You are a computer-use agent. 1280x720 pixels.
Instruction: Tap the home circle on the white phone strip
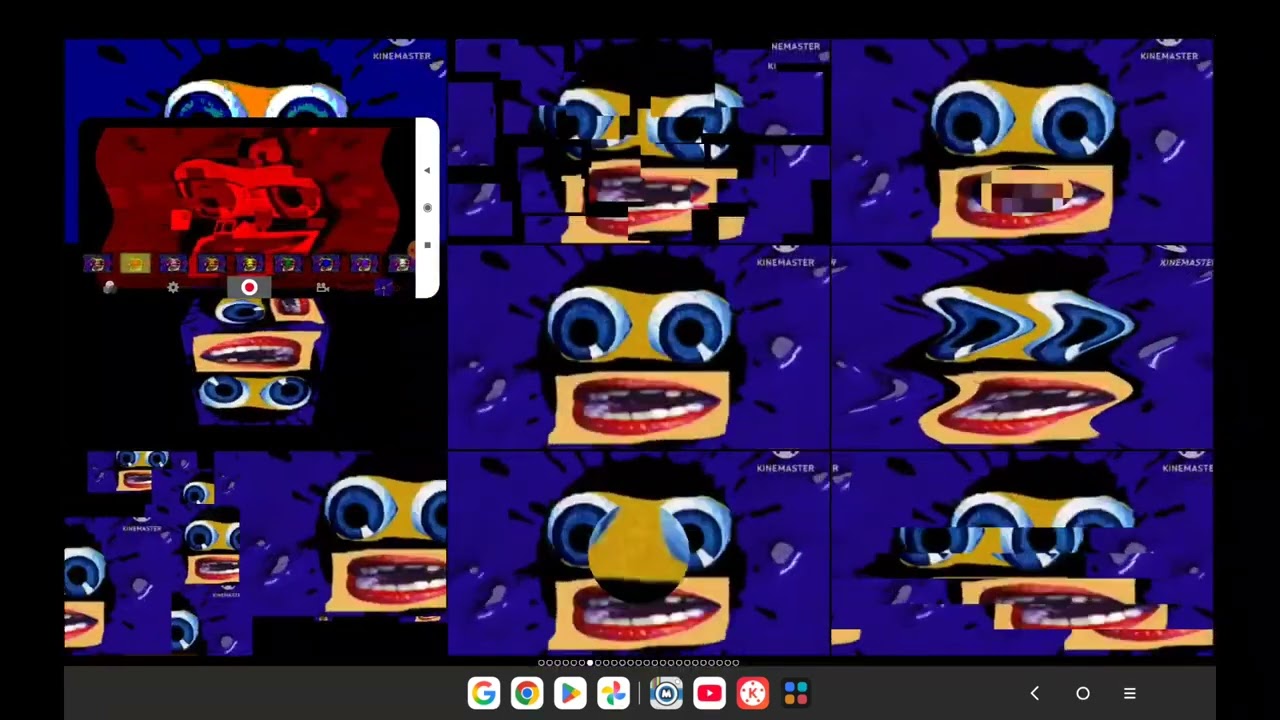tap(427, 208)
